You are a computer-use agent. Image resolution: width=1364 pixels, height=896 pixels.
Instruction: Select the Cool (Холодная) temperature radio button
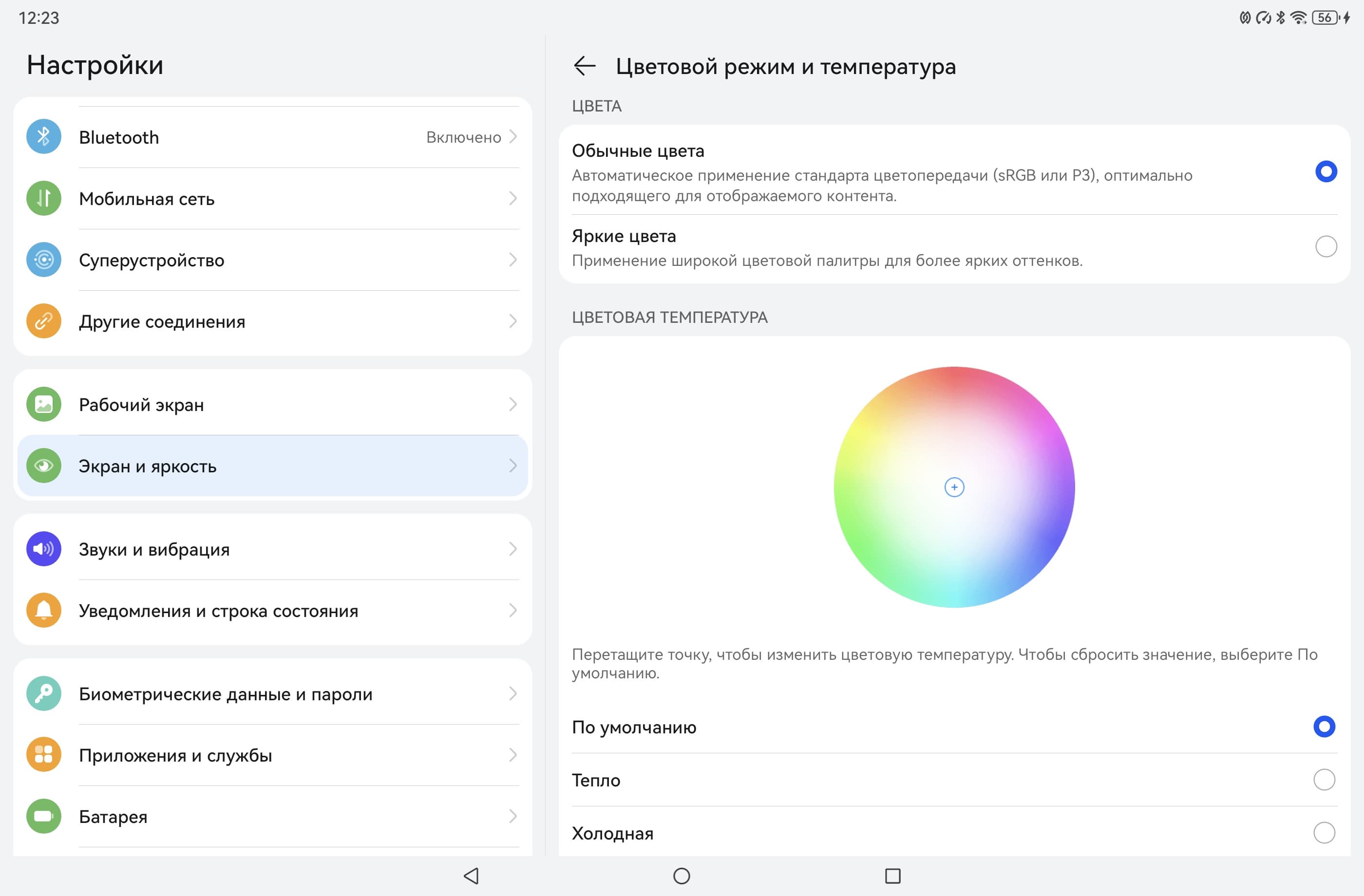1324,832
